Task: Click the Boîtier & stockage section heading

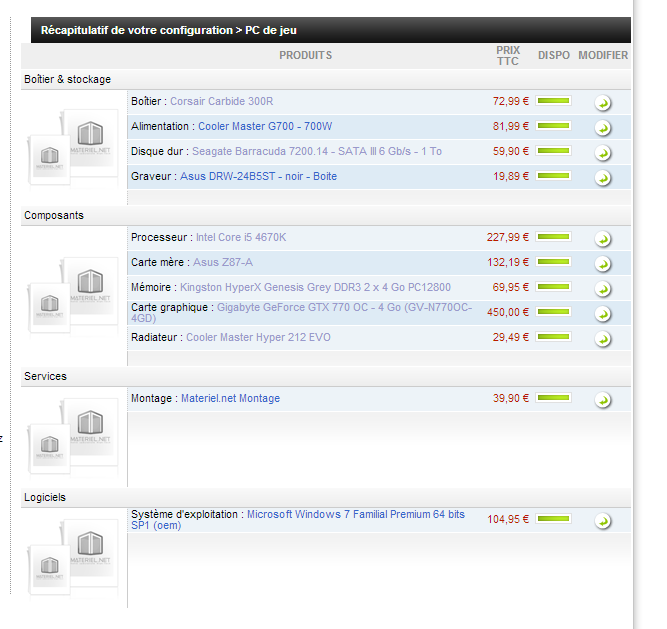Action: 67,80
